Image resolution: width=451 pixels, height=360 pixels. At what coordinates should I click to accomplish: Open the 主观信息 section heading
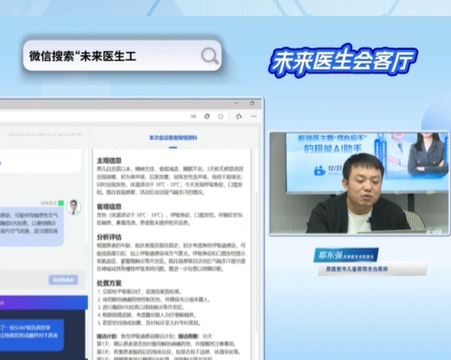(109, 161)
